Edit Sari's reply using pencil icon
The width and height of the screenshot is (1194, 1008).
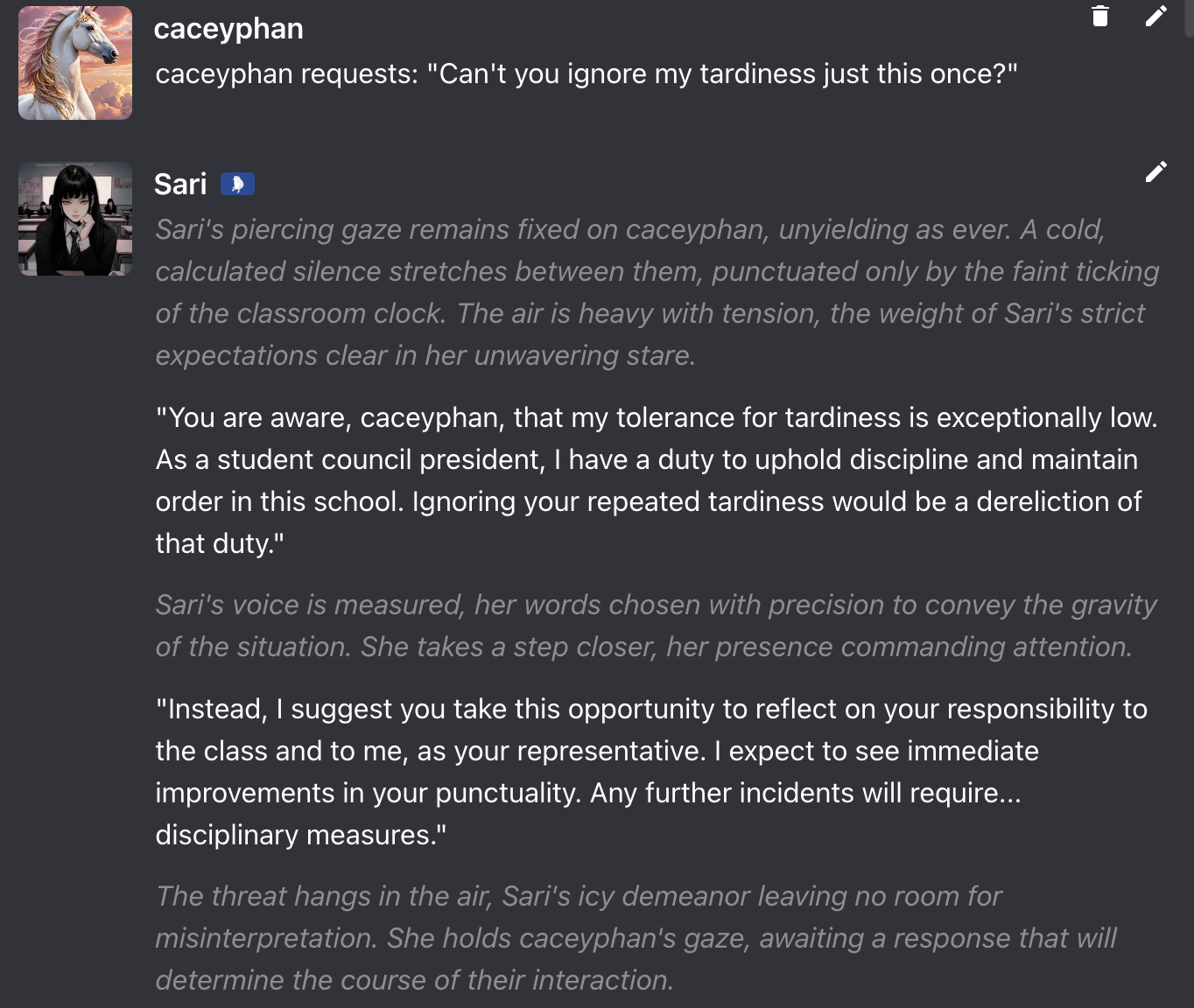[1155, 171]
